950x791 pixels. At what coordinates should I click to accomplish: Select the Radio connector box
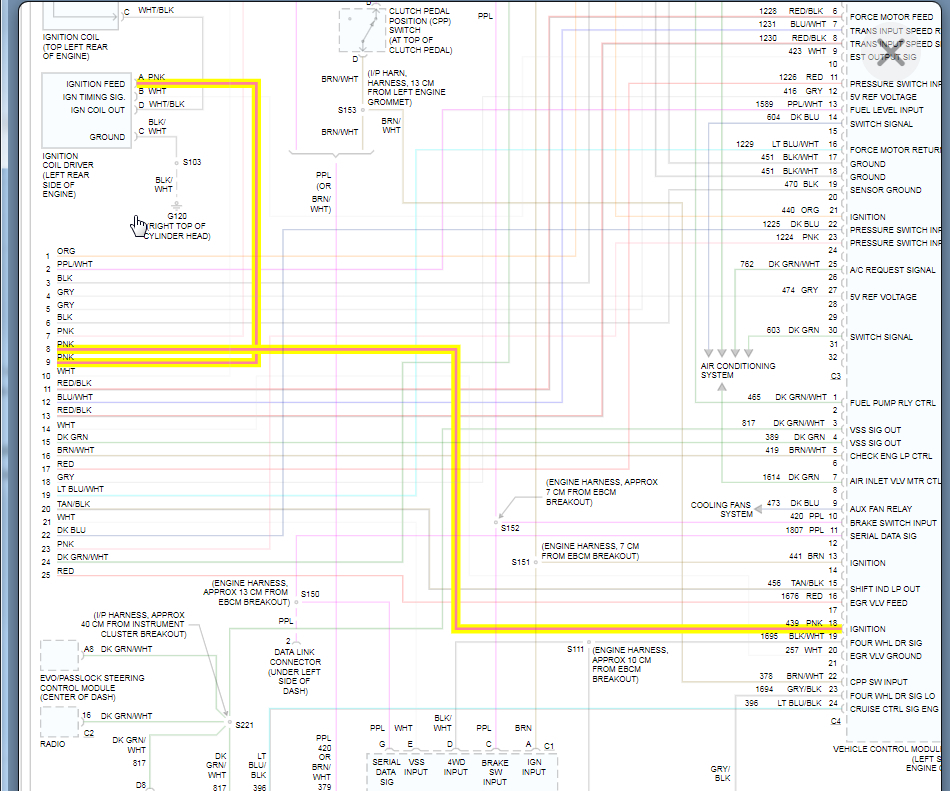click(59, 722)
